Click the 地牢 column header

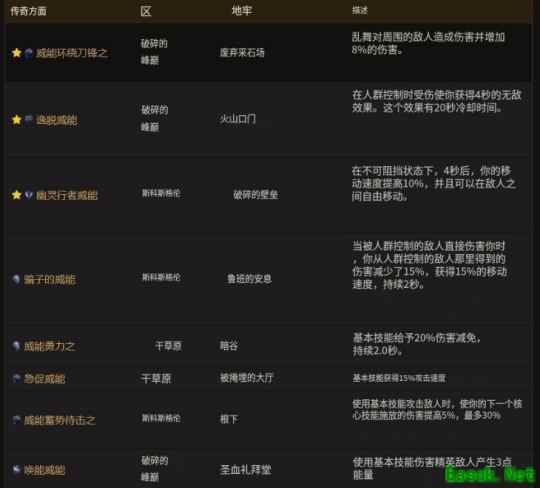tap(242, 11)
